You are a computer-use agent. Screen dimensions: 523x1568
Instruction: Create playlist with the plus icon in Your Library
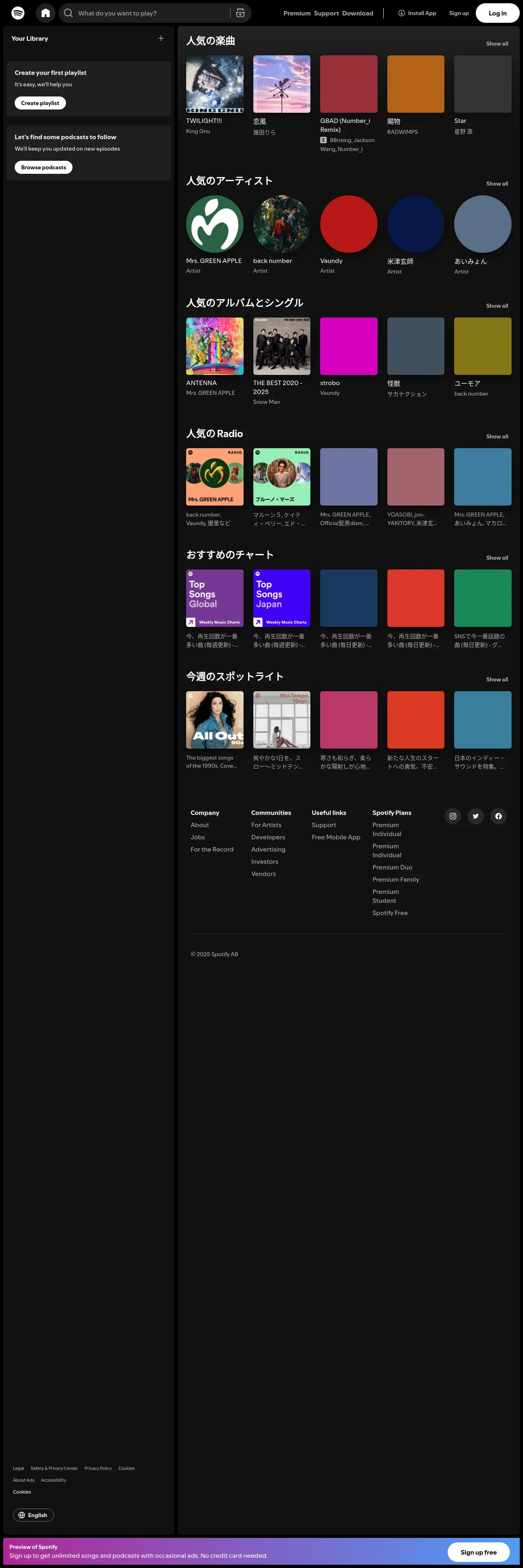click(x=161, y=38)
